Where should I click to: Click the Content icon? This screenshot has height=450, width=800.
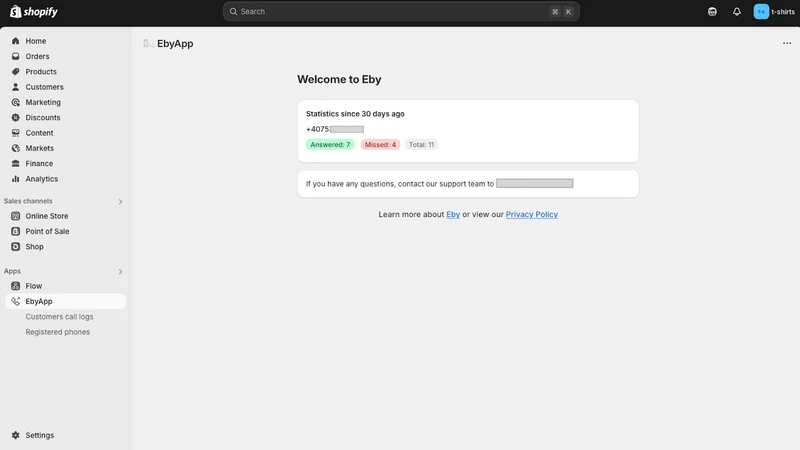[15, 133]
